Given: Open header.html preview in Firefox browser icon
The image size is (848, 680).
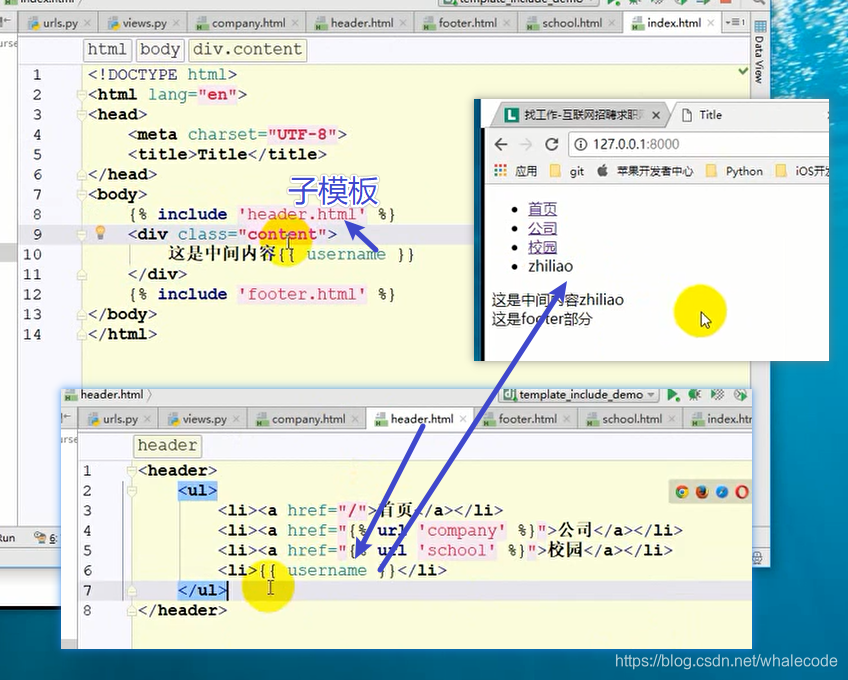Looking at the screenshot, I should (702, 492).
